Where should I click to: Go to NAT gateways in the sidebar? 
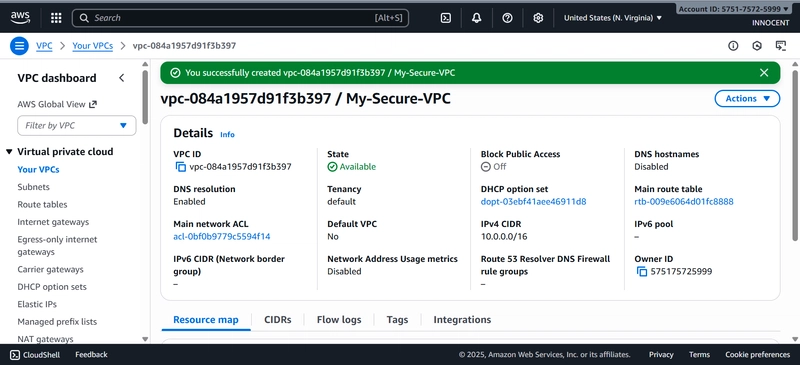point(45,339)
